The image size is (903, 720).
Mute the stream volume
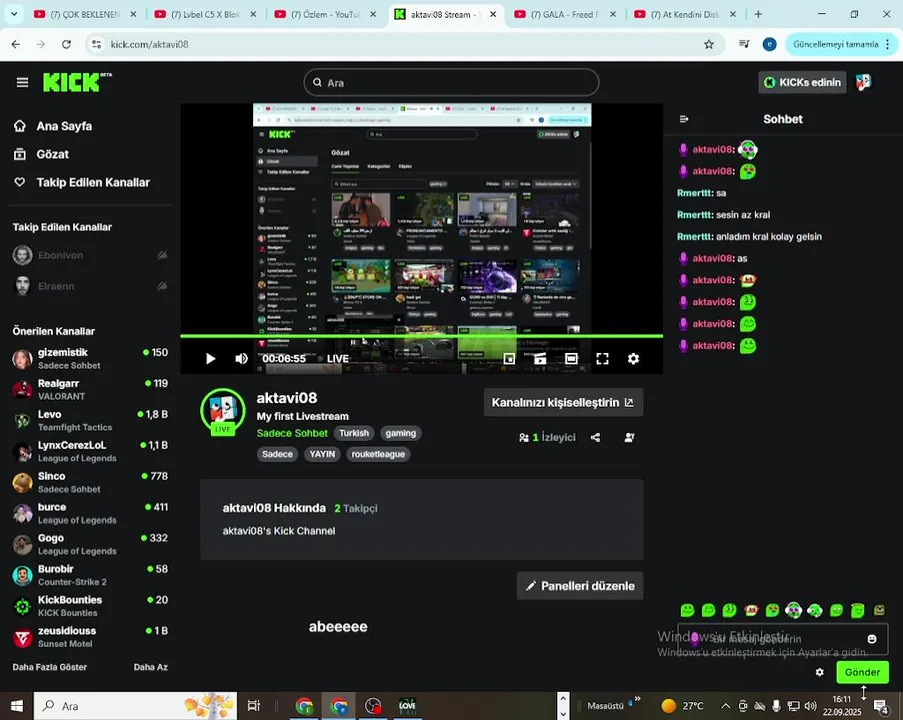(x=241, y=359)
